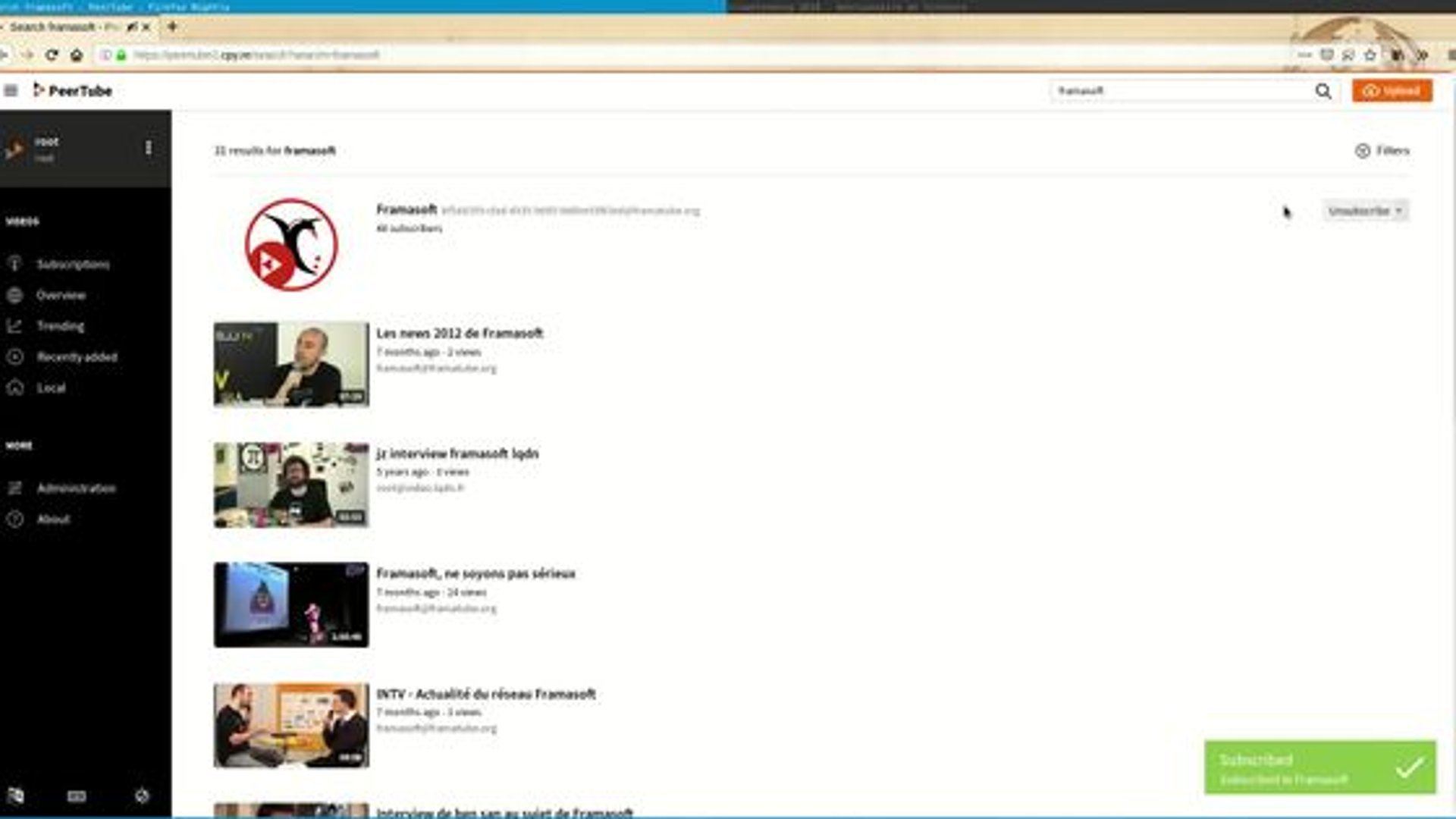
Task: Go to Overview in sidebar
Action: tap(61, 296)
